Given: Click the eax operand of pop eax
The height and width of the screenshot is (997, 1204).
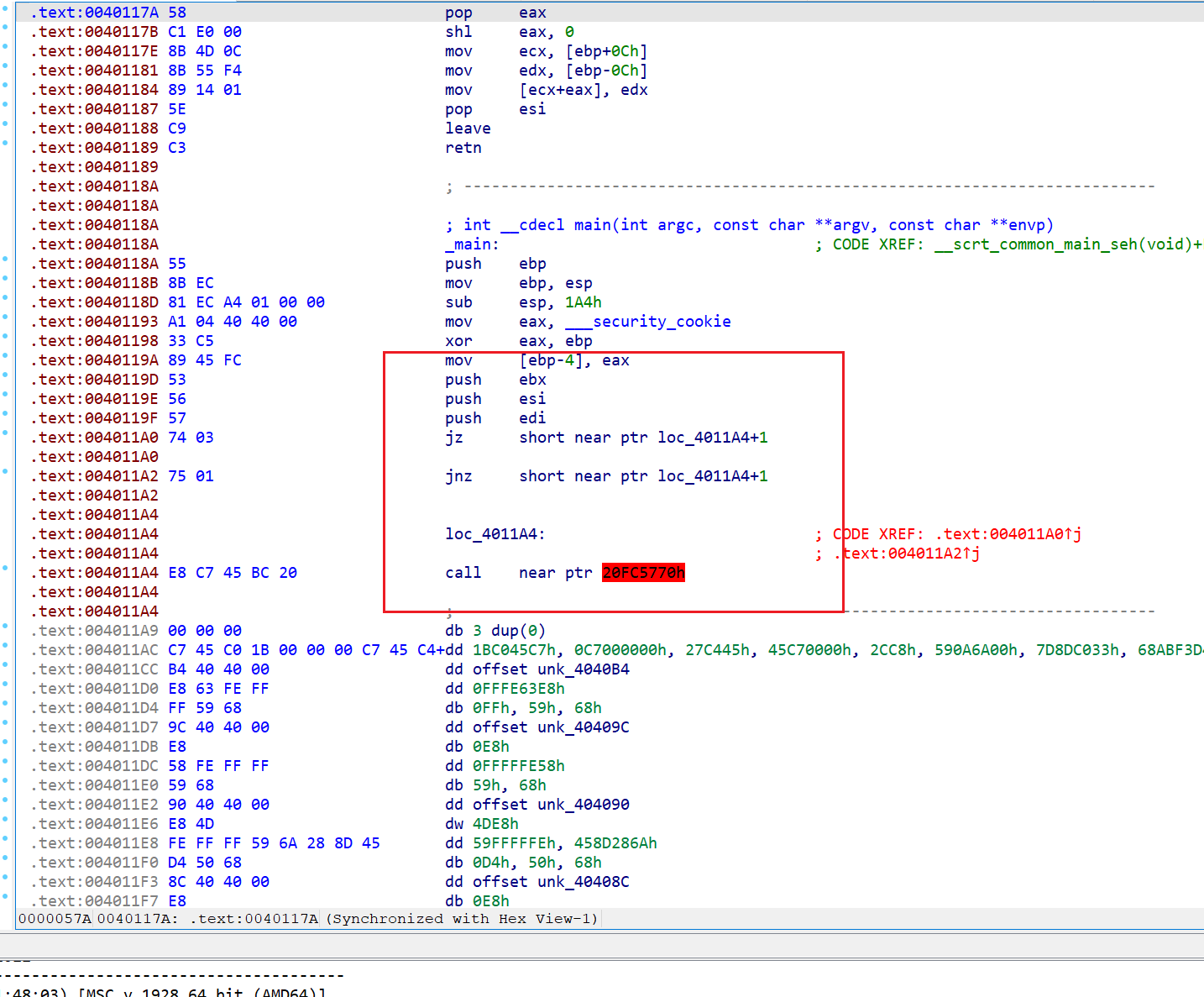Looking at the screenshot, I should click(x=532, y=13).
